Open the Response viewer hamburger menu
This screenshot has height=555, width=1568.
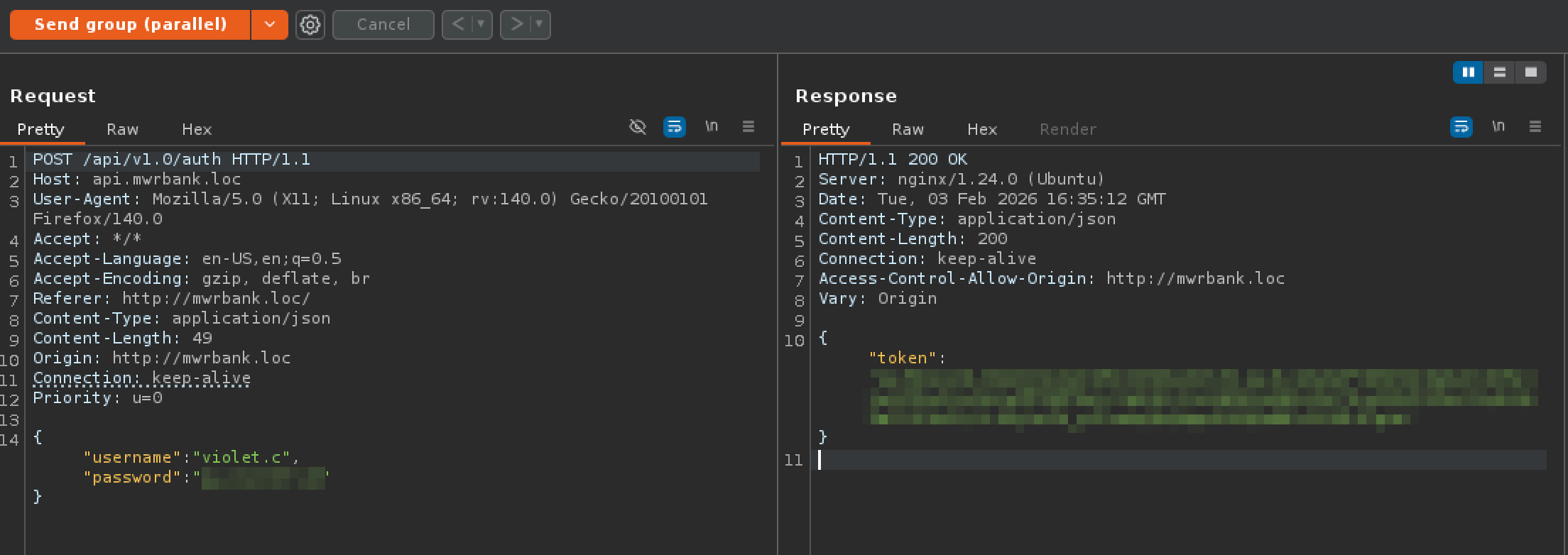pyautogui.click(x=1535, y=126)
